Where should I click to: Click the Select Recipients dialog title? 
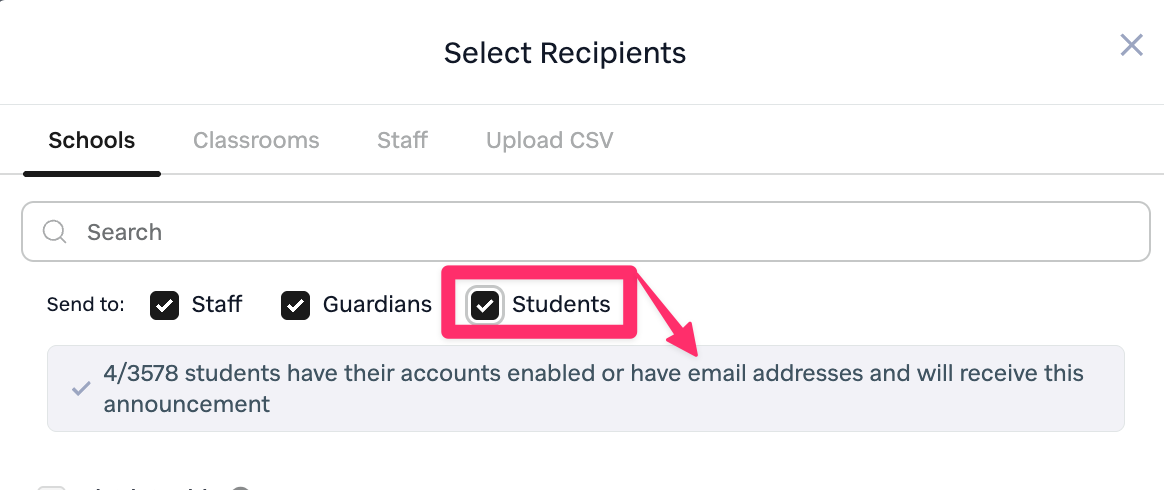click(x=565, y=53)
